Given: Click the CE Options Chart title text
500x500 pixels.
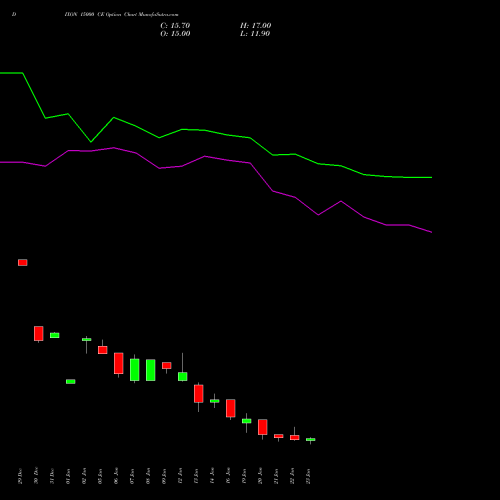Looking at the screenshot, I should [x=121, y=15].
